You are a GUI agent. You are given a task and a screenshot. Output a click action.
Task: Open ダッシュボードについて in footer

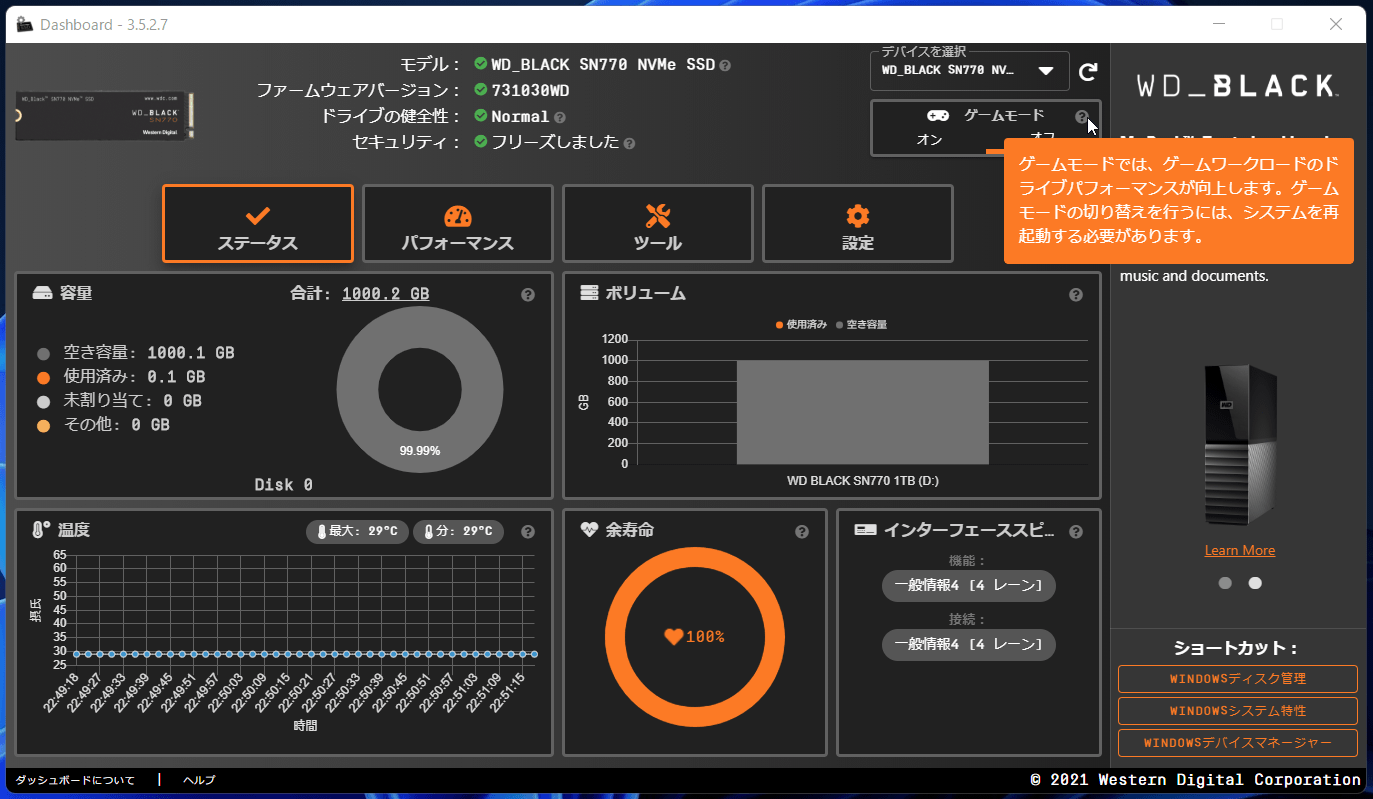75,780
